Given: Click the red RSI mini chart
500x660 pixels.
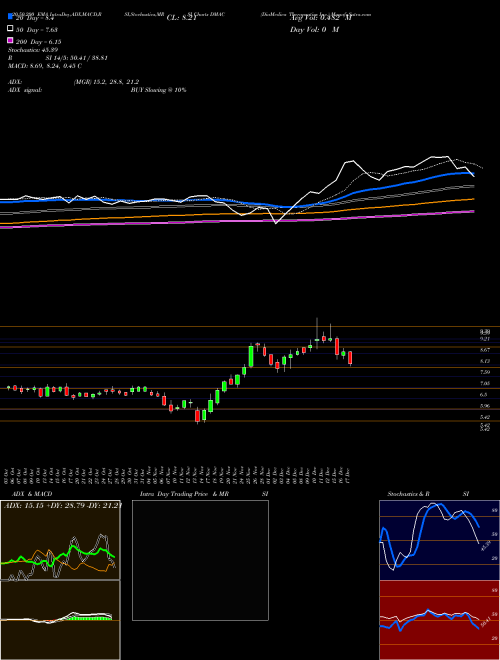Looking at the screenshot, I should 439,620.
